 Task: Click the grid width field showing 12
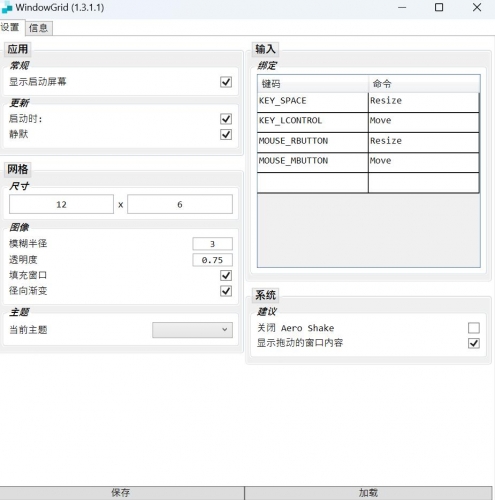[61, 204]
